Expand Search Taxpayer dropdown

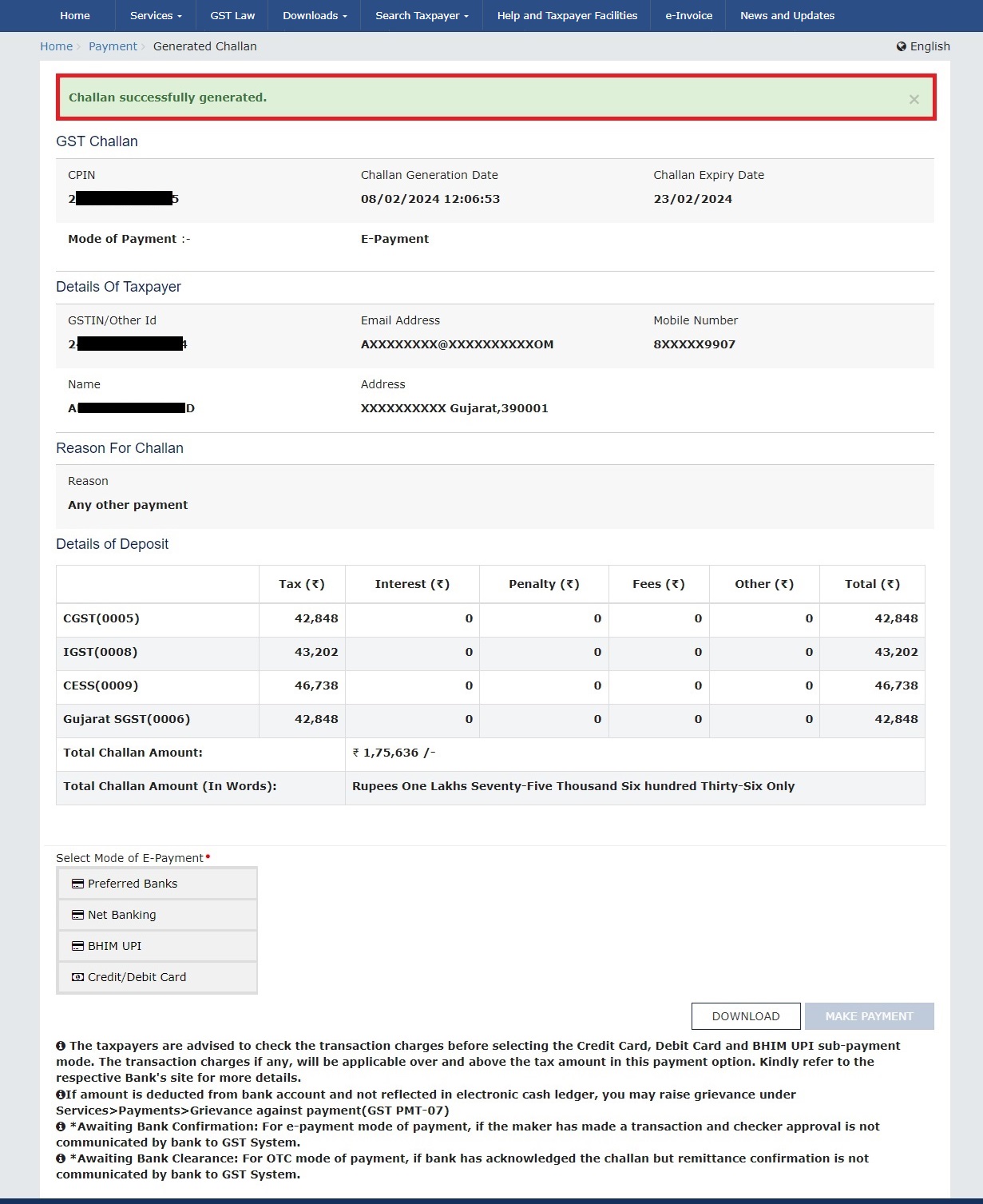[422, 15]
